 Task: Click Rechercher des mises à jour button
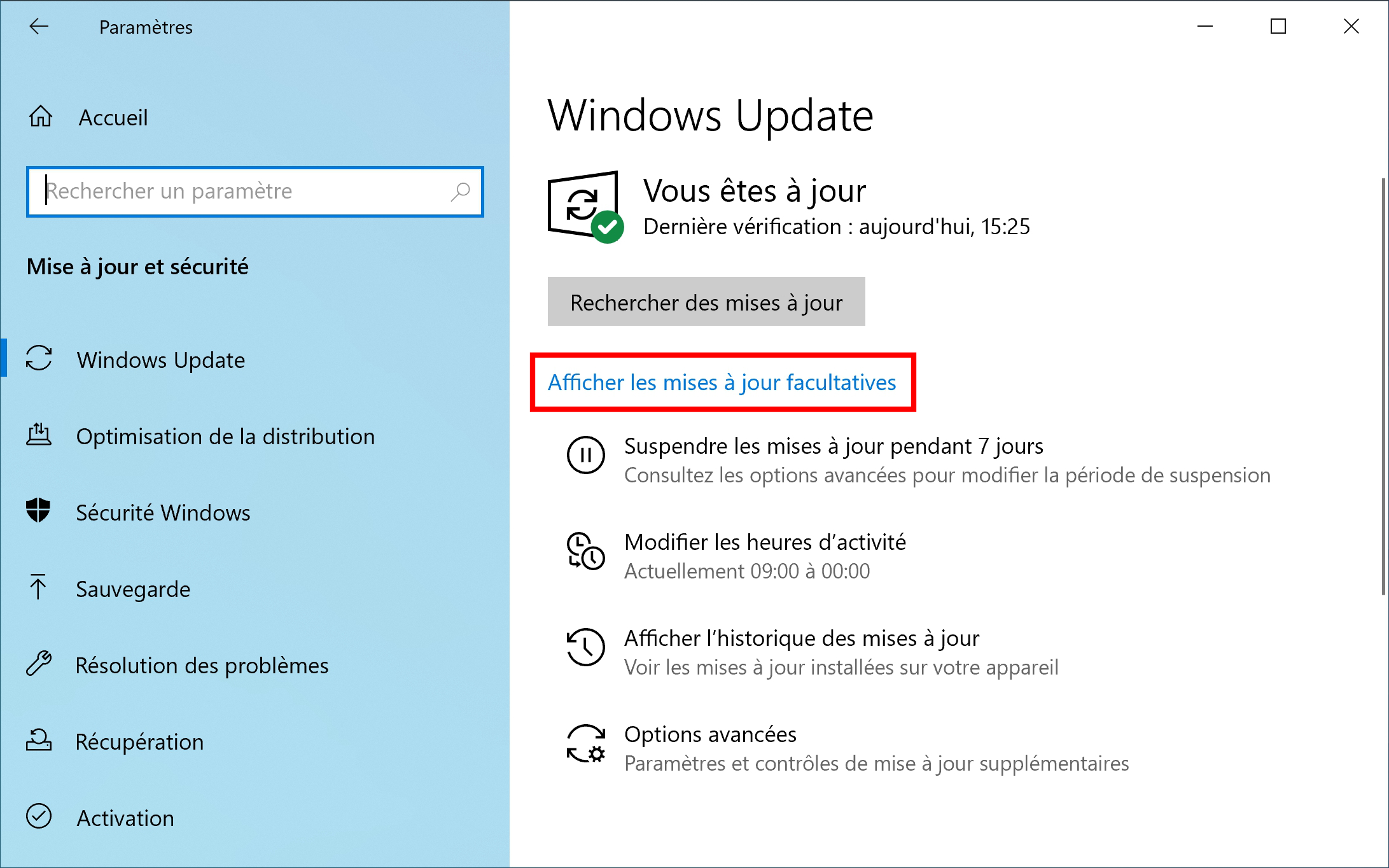tap(706, 302)
